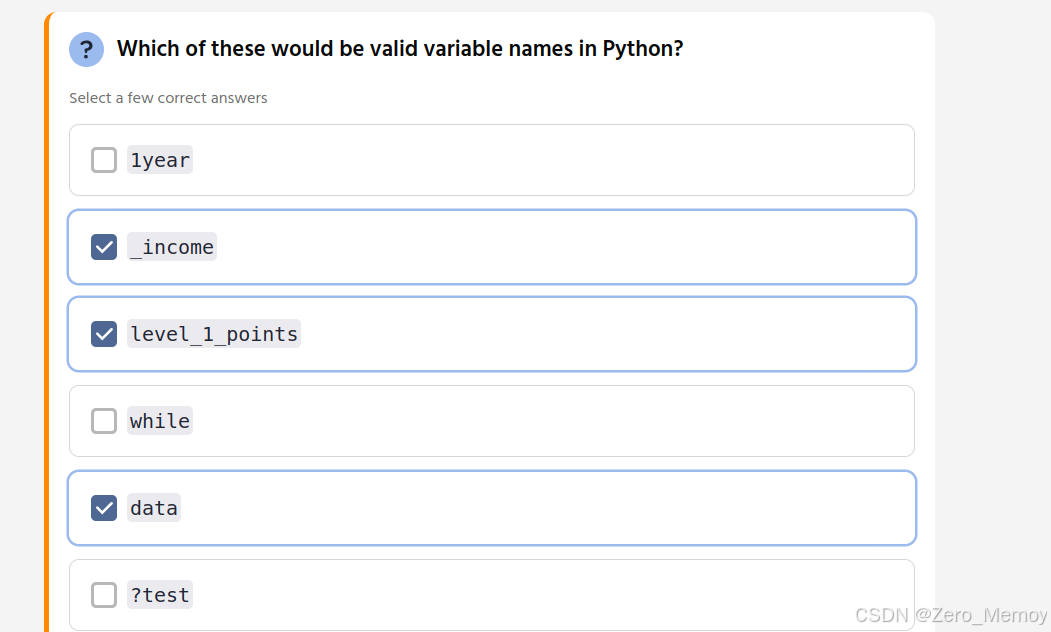Click the gray background outside the quiz card
1051x632 pixels.
tap(990, 300)
